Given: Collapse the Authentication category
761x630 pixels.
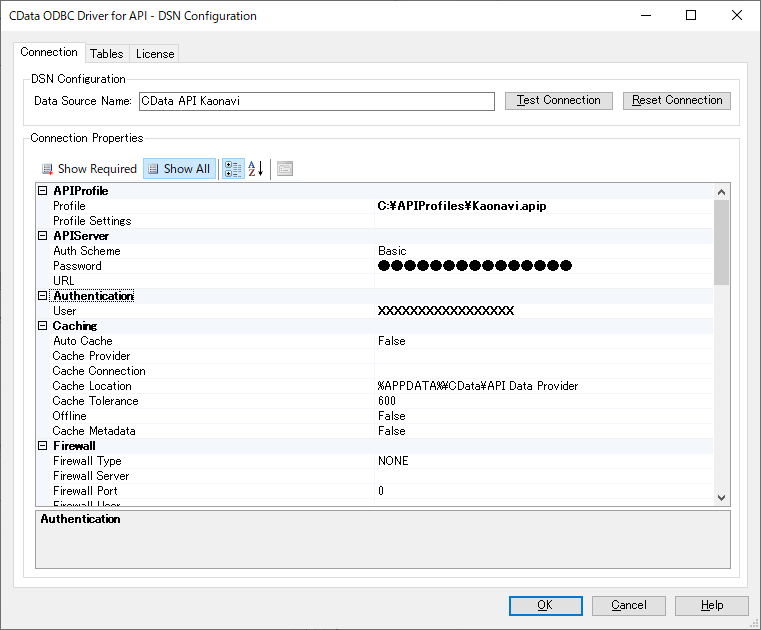Looking at the screenshot, I should (x=43, y=296).
